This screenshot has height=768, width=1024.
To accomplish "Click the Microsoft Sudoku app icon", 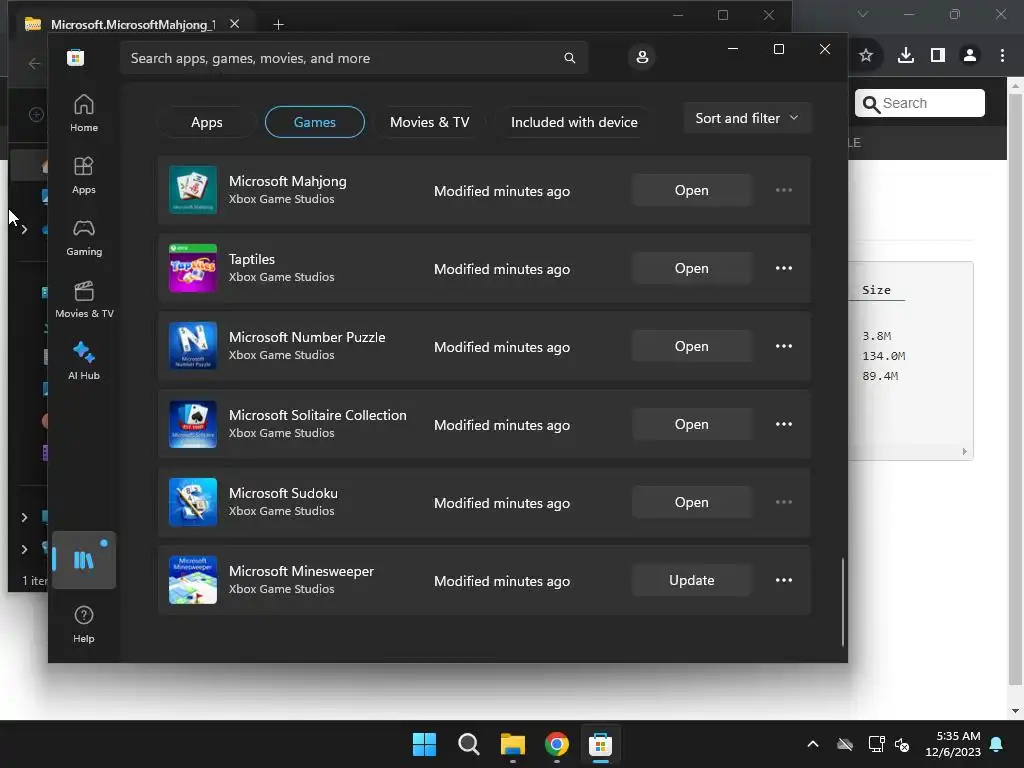I will pyautogui.click(x=193, y=502).
